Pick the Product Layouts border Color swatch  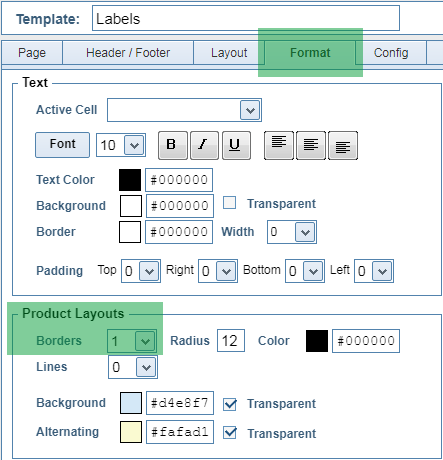pyautogui.click(x=317, y=341)
